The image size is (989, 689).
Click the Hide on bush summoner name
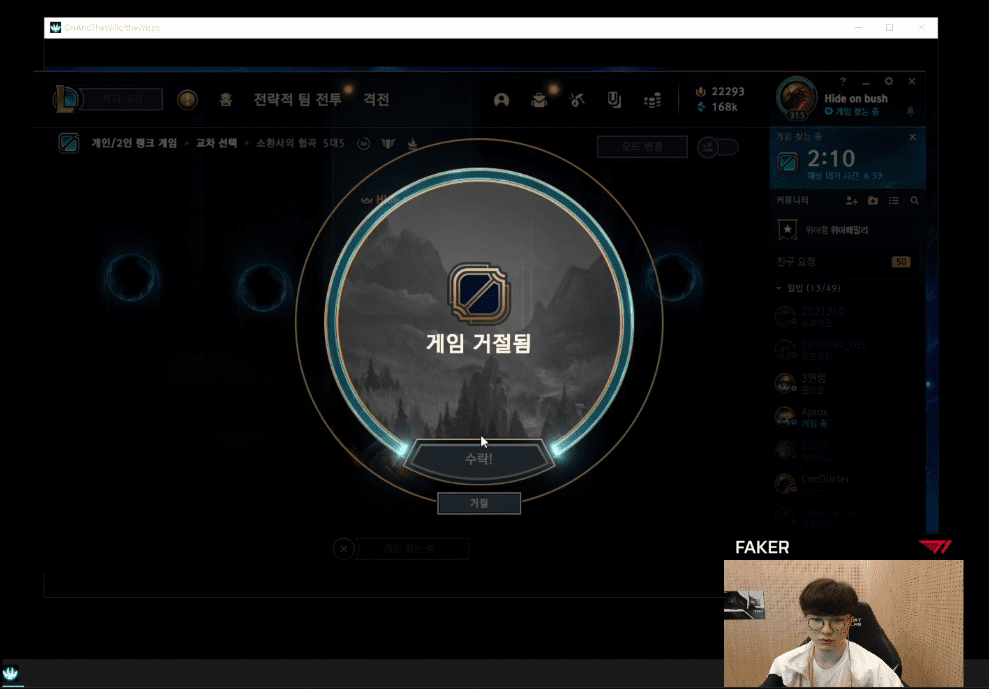[x=856, y=98]
